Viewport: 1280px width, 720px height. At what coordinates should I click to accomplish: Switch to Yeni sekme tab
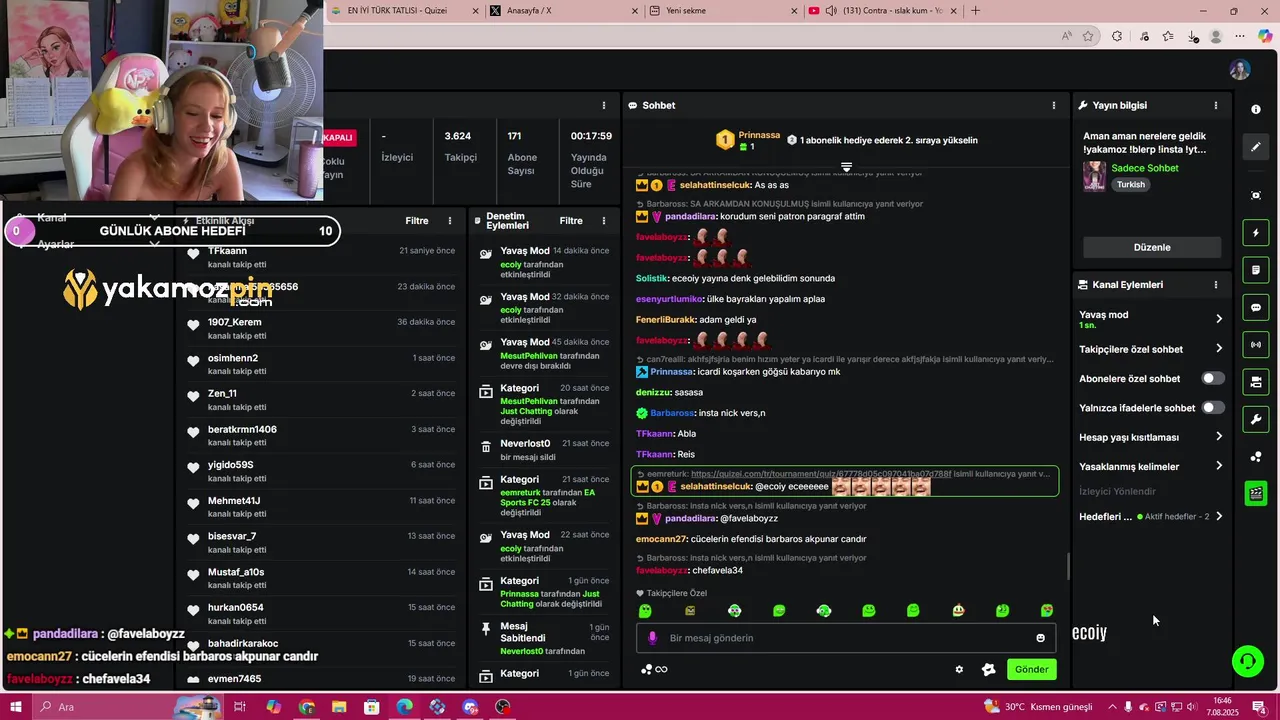click(x=723, y=11)
